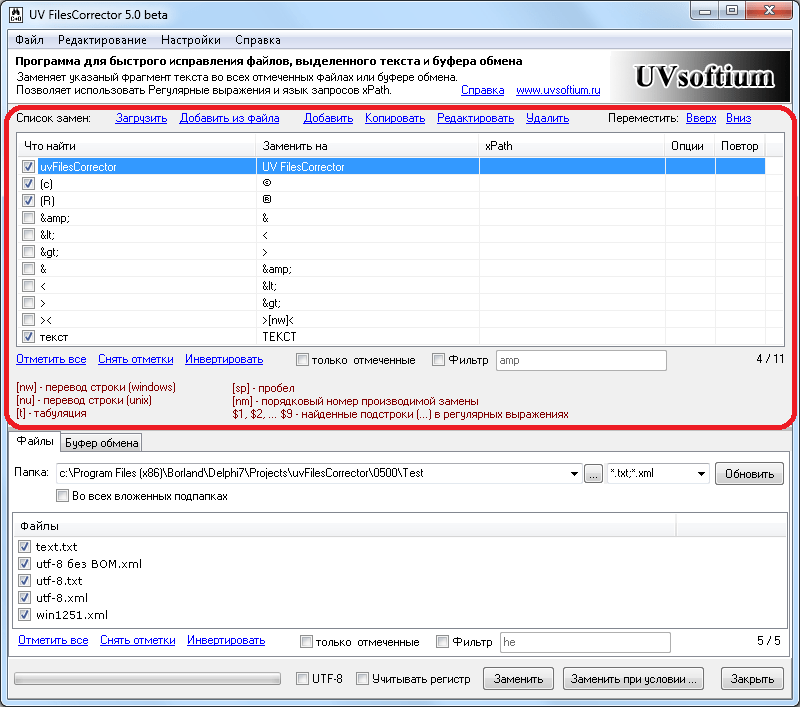This screenshot has height=707, width=800.
Task: Click the Опции column header
Action: point(690,146)
